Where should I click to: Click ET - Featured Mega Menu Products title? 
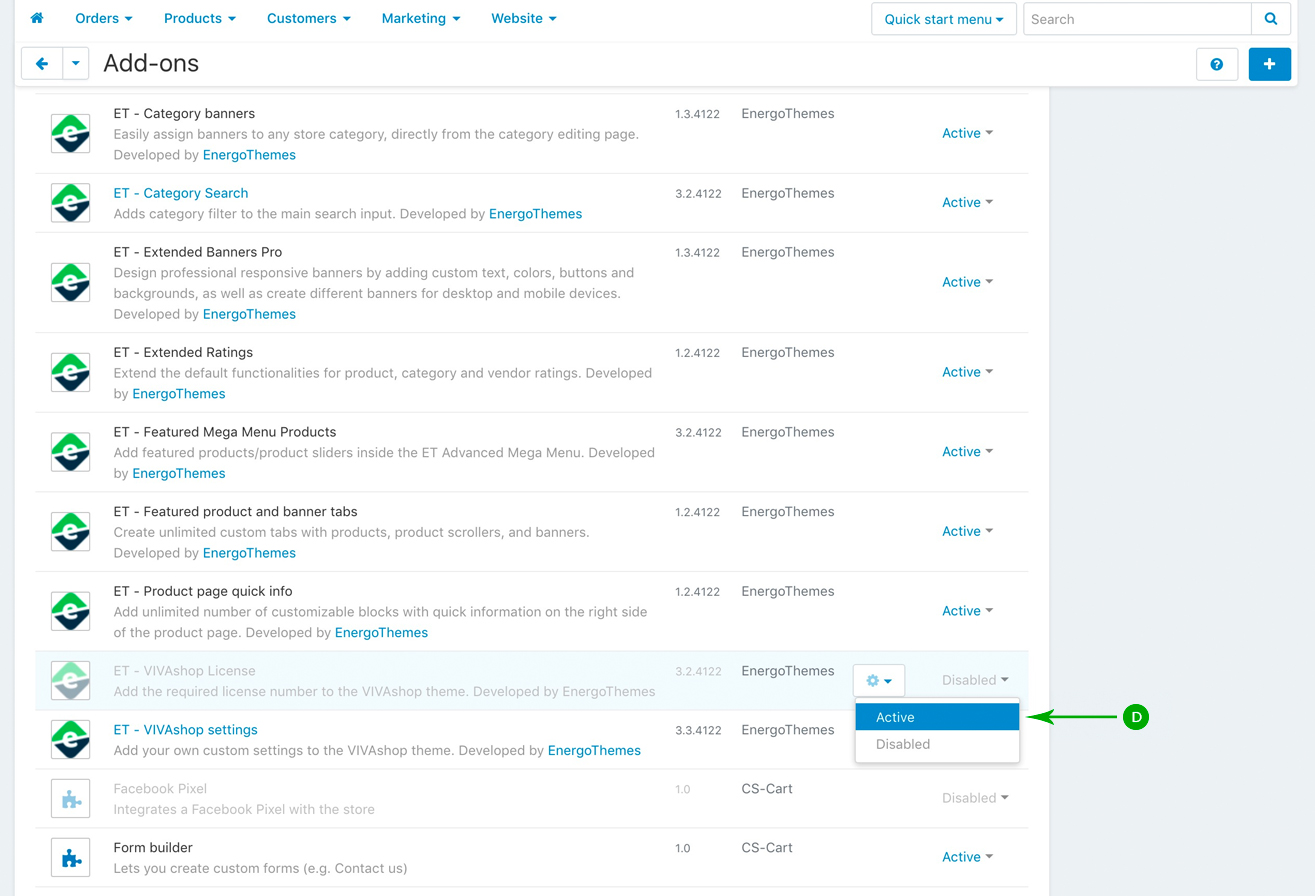coord(225,432)
